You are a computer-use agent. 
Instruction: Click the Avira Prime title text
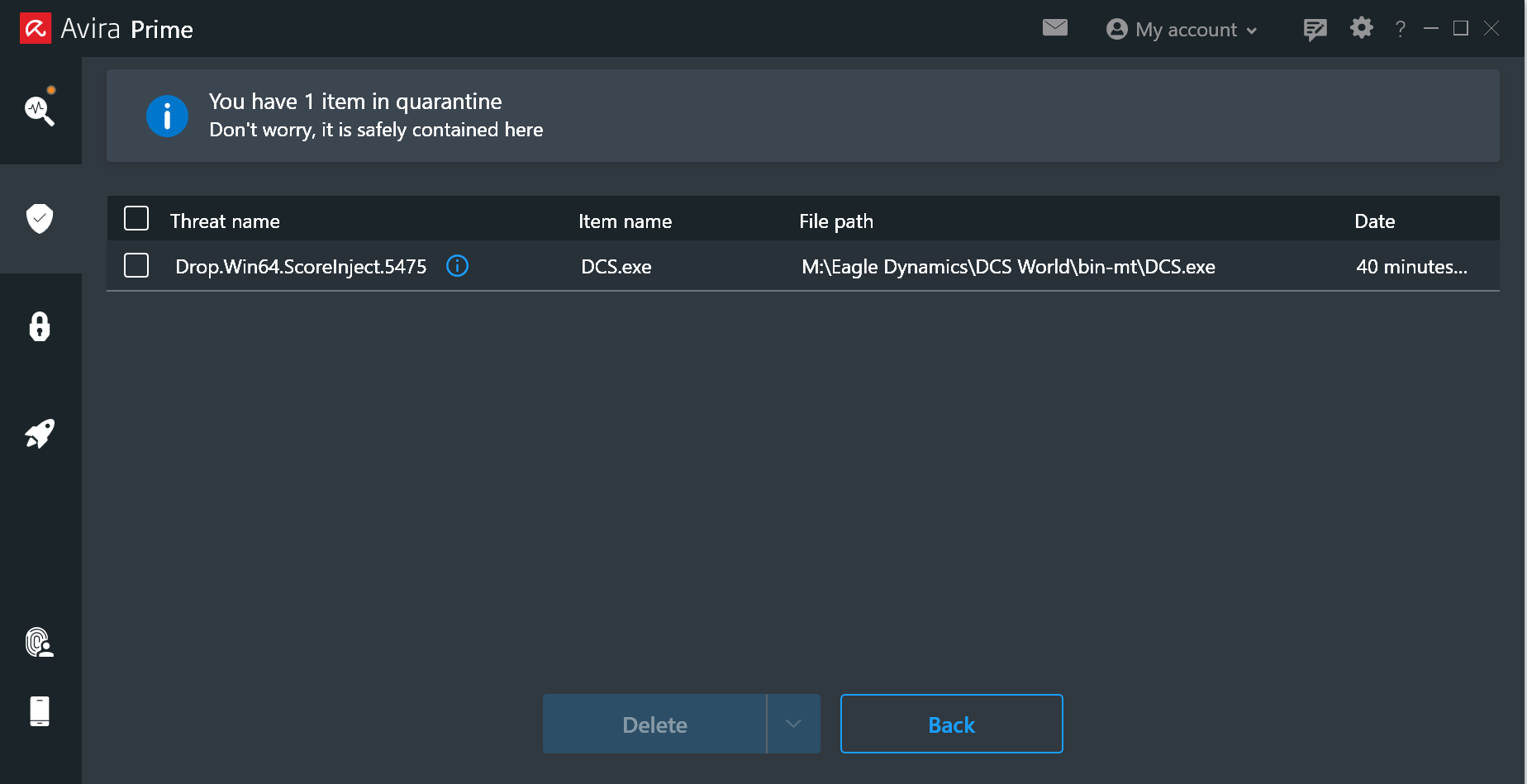click(x=127, y=30)
